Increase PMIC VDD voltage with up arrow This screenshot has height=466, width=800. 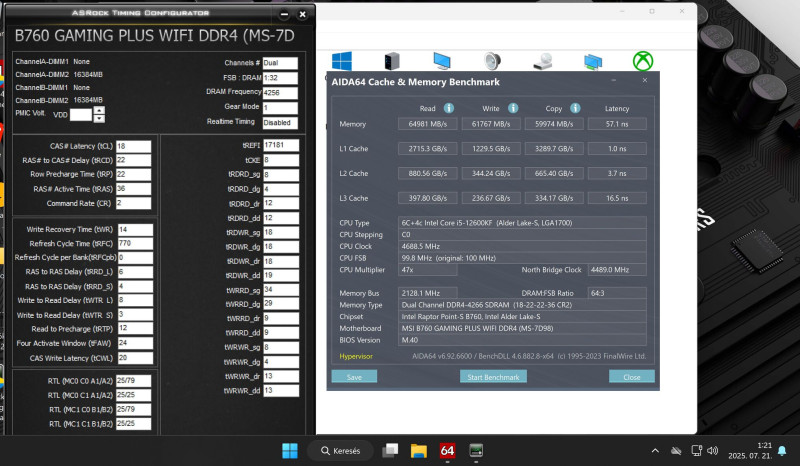click(99, 110)
